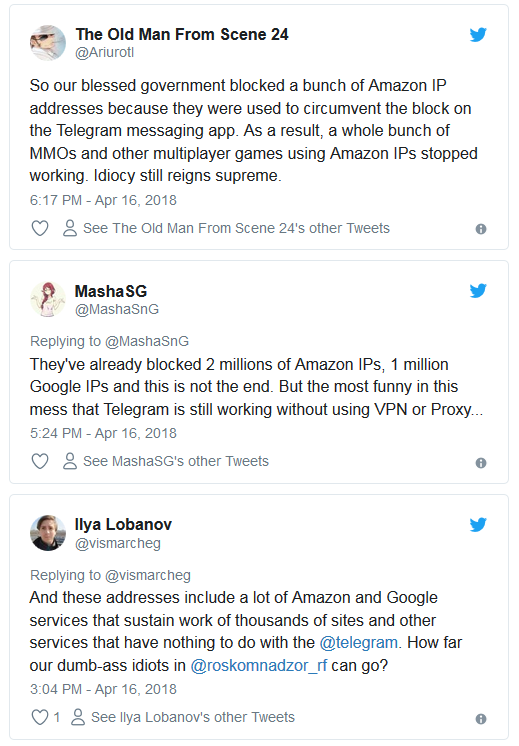Click the @Ariurotl handle
The height and width of the screenshot is (746, 519).
[105, 52]
